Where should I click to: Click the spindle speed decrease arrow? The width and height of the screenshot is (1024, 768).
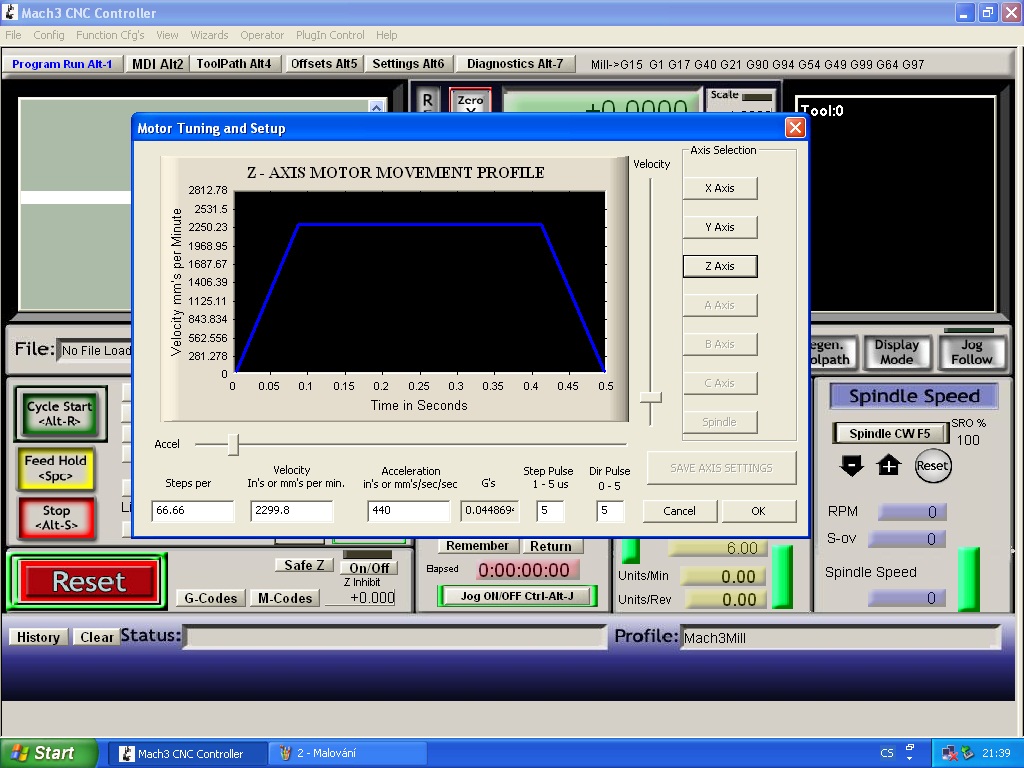pyautogui.click(x=851, y=466)
